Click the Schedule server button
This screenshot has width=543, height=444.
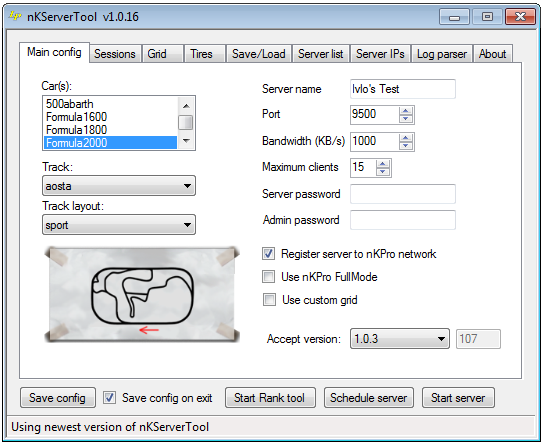(x=368, y=398)
